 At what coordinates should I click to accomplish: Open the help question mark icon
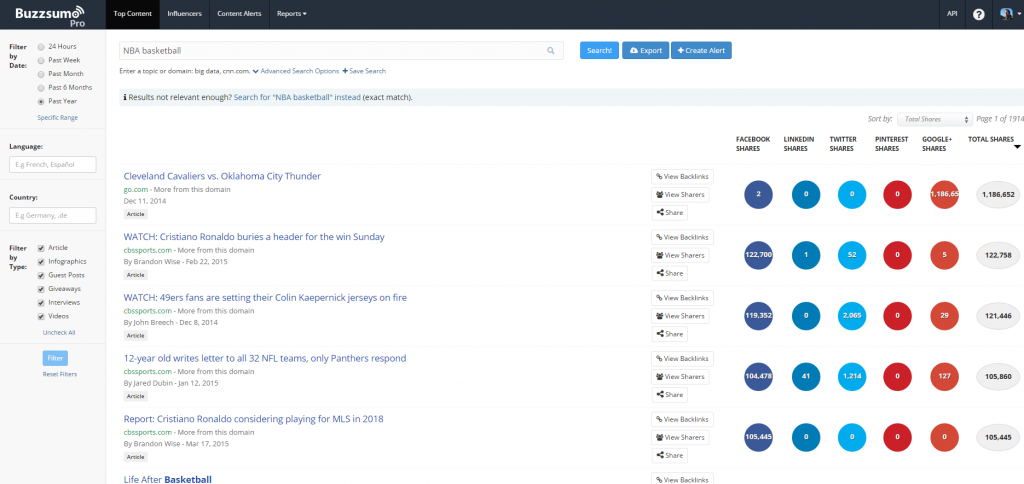pos(978,14)
